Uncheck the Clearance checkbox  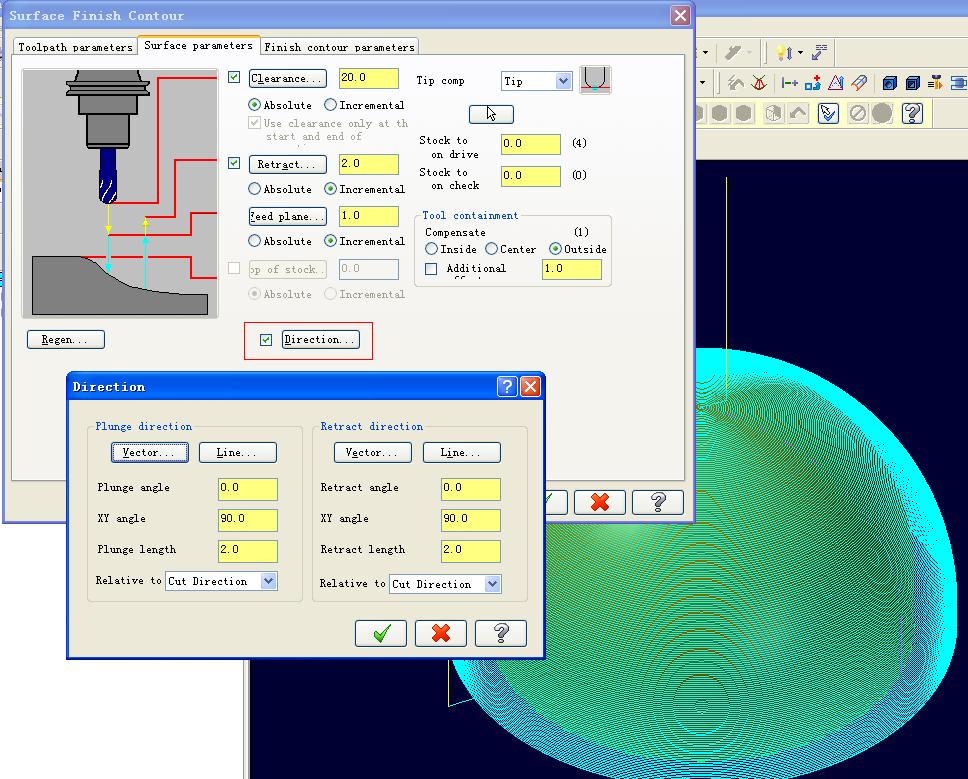click(x=234, y=77)
